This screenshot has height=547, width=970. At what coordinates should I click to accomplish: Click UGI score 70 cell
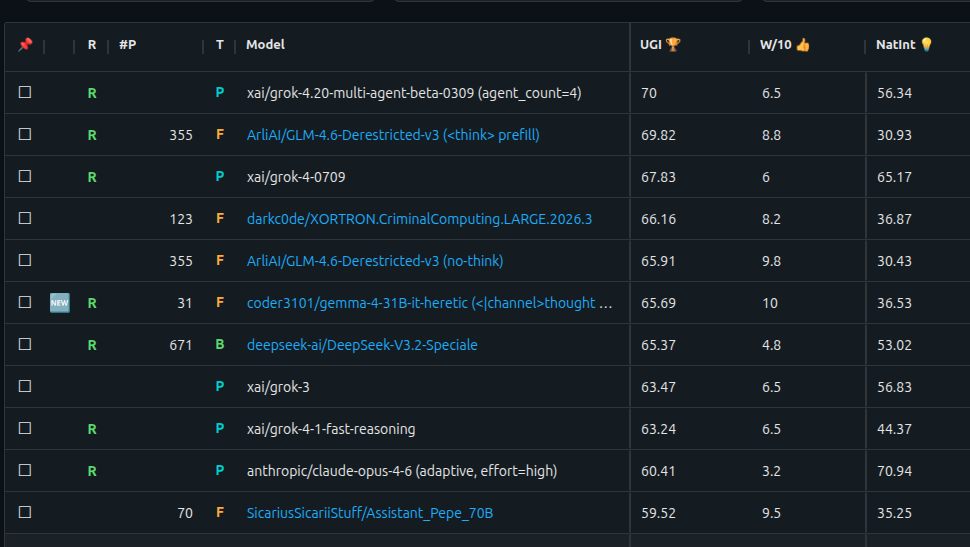tap(649, 93)
